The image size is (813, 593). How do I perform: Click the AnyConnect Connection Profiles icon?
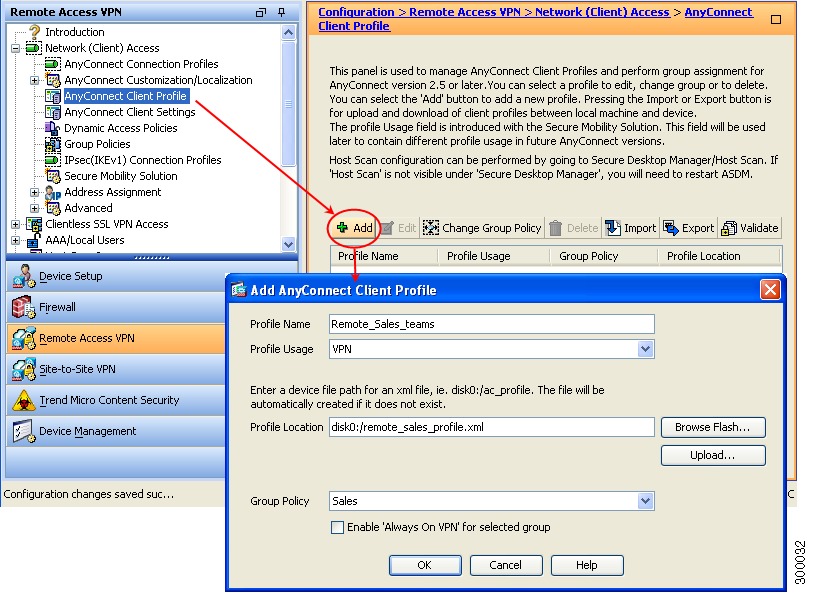[53, 64]
